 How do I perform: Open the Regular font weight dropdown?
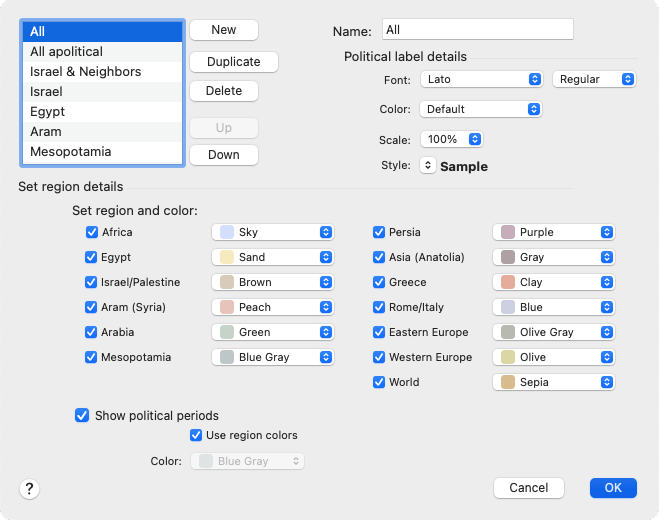click(x=594, y=79)
